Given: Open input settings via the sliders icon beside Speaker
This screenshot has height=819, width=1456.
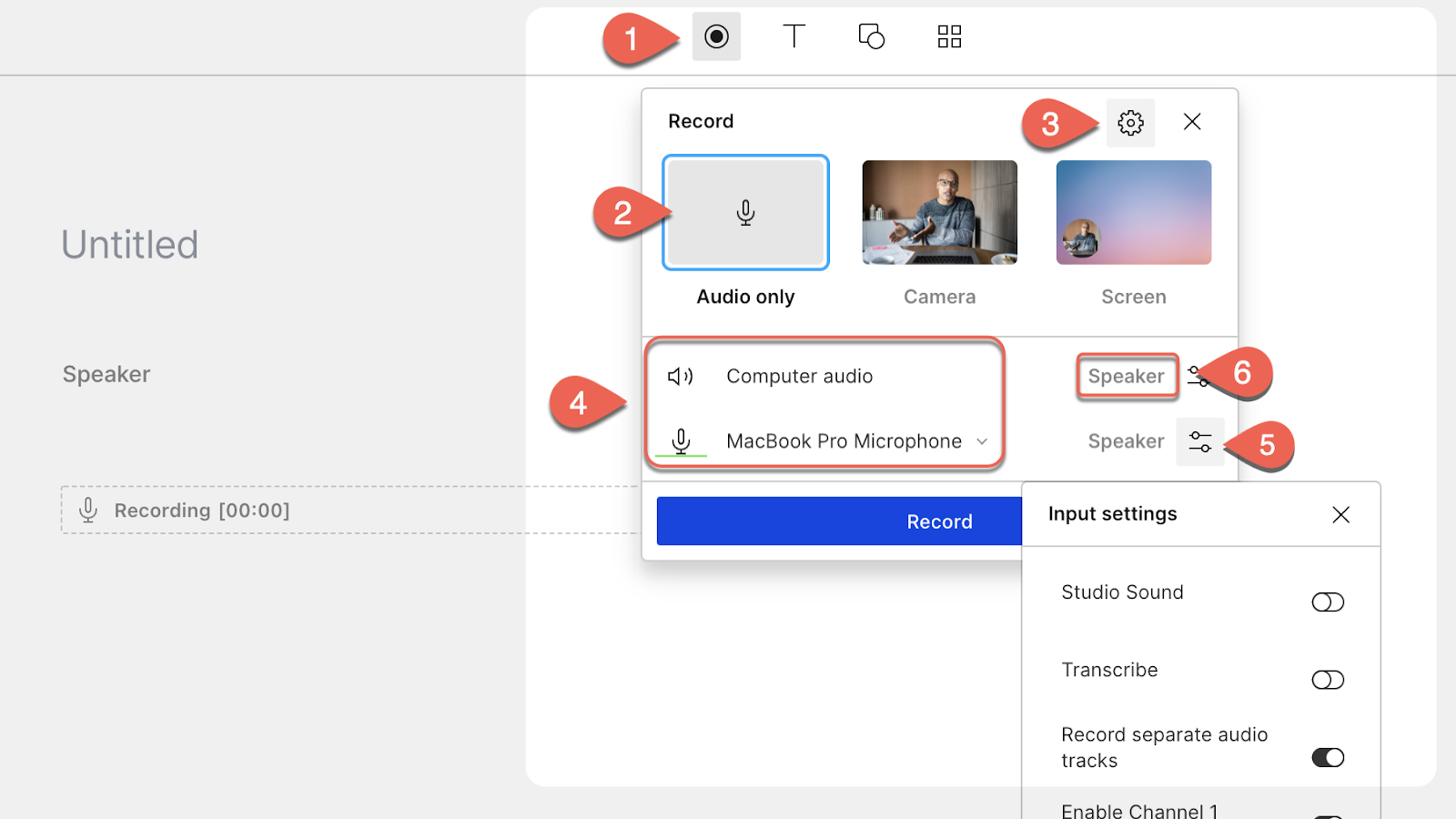Looking at the screenshot, I should pyautogui.click(x=1199, y=441).
